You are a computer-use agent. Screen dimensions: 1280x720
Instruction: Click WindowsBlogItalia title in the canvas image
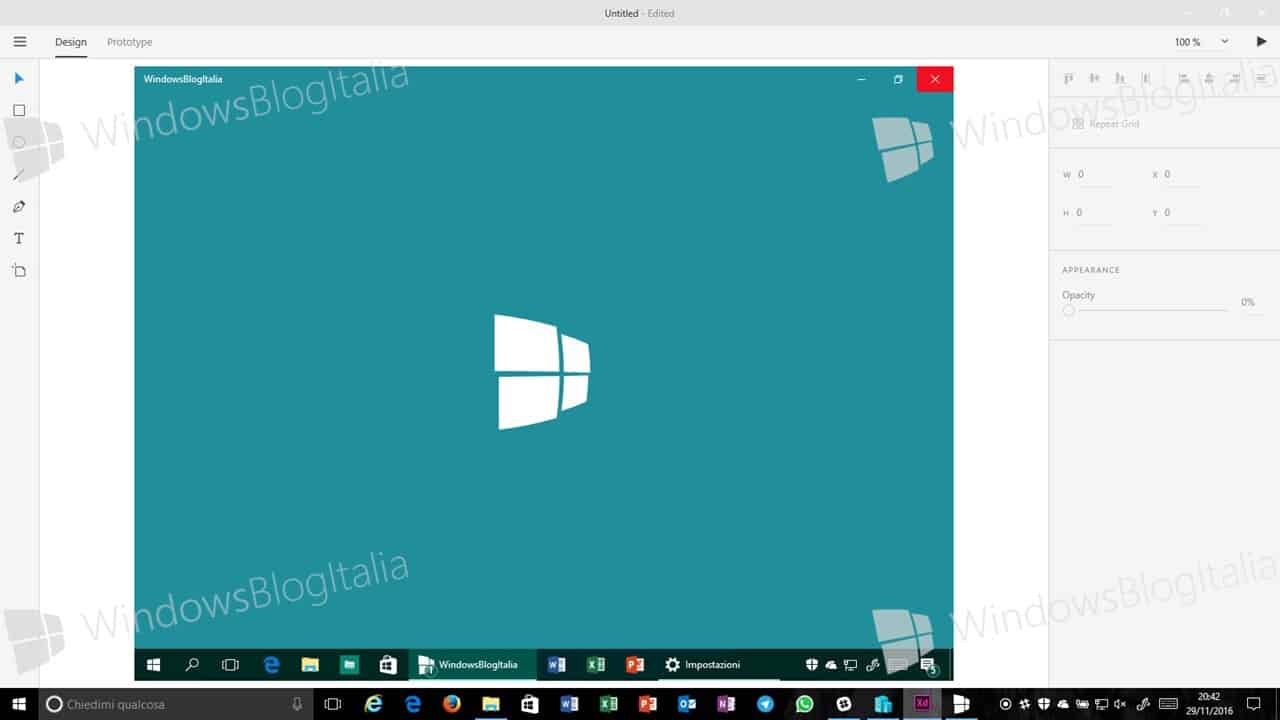point(183,79)
